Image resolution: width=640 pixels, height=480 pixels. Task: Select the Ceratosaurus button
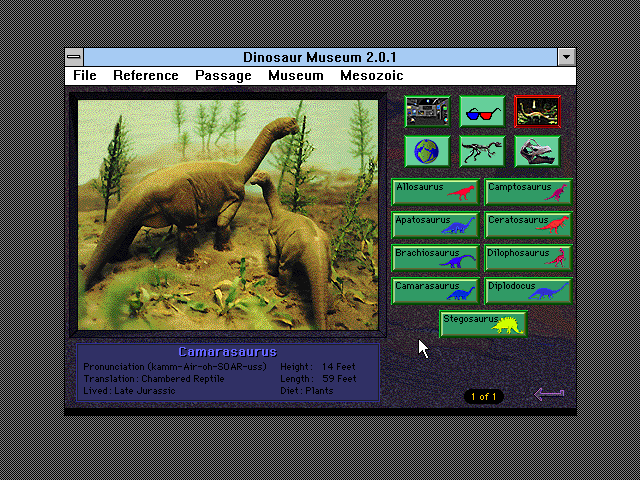coord(529,225)
